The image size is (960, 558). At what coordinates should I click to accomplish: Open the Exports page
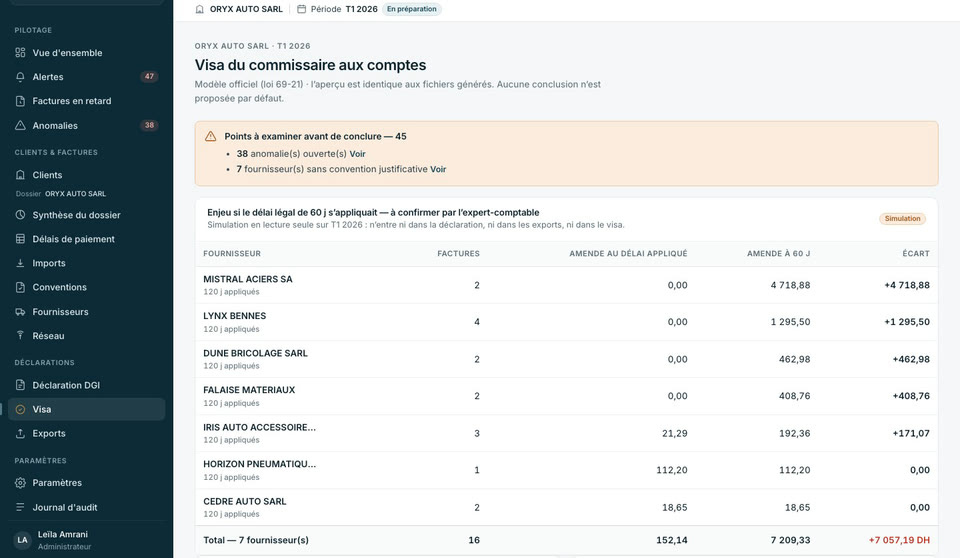pyautogui.click(x=86, y=433)
